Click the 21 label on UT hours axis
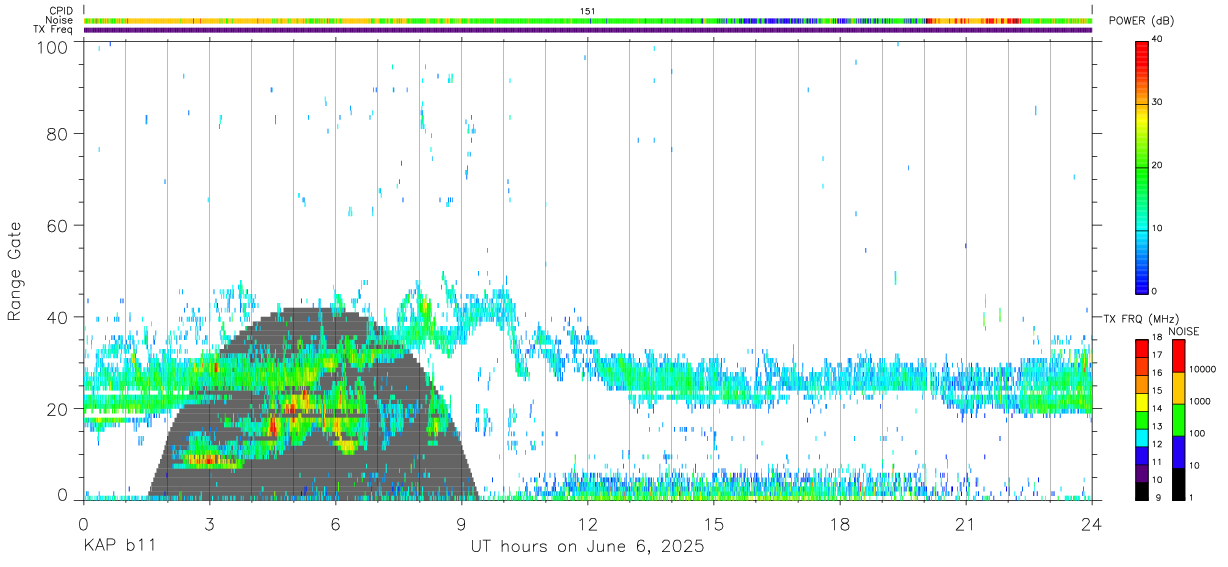 966,525
